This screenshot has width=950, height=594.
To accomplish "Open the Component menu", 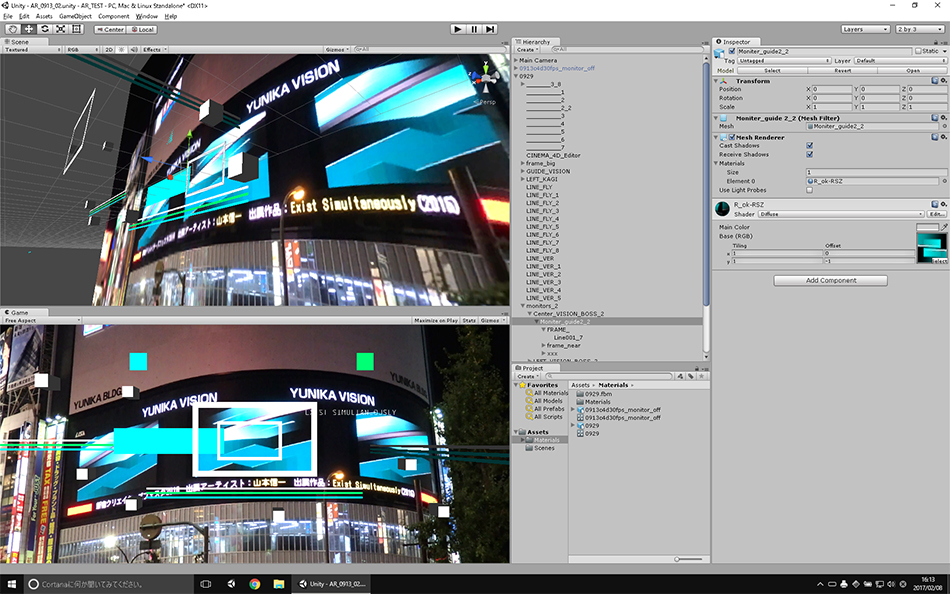I will (x=113, y=16).
